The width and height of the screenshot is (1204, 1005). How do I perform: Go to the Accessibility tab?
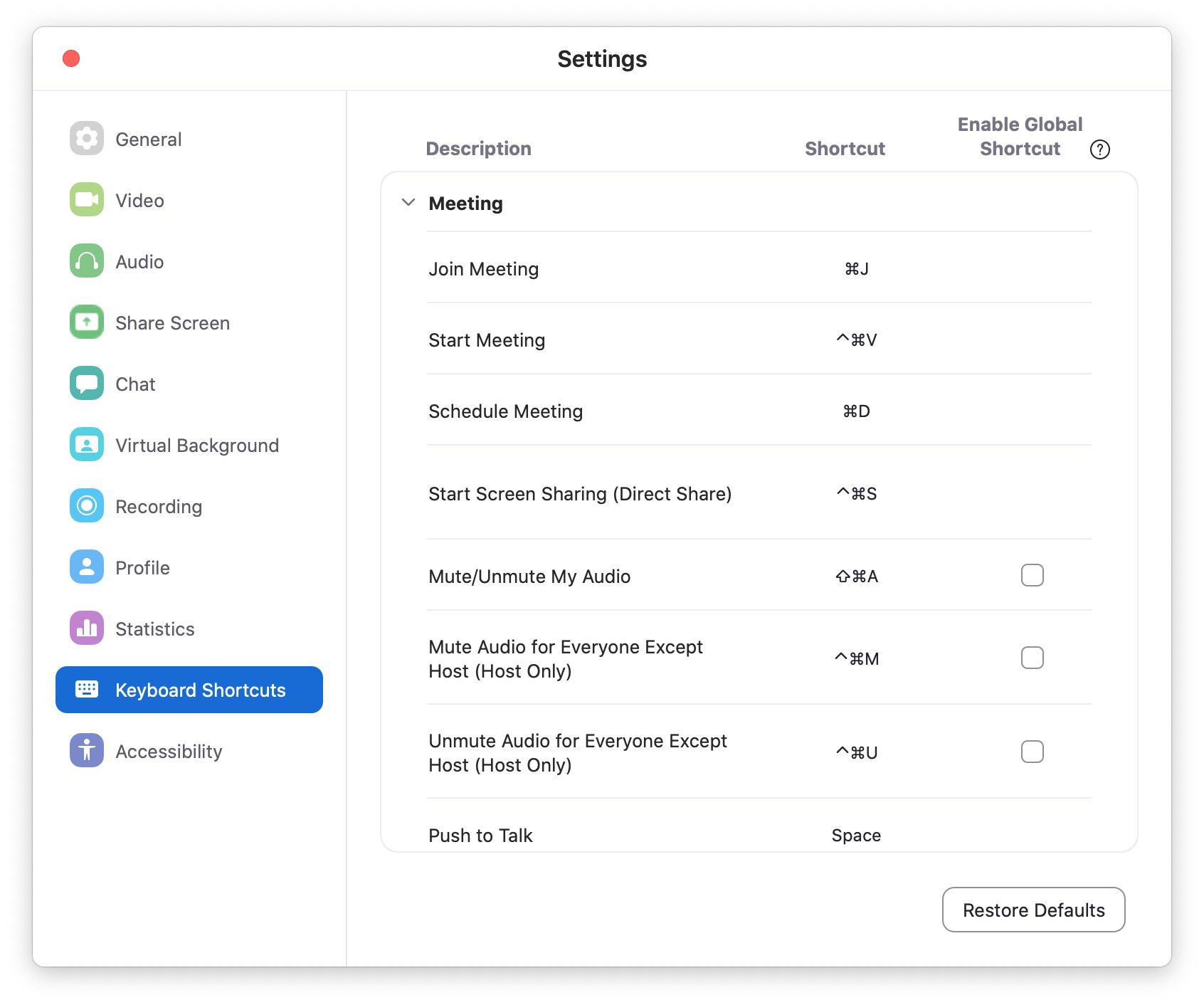169,751
